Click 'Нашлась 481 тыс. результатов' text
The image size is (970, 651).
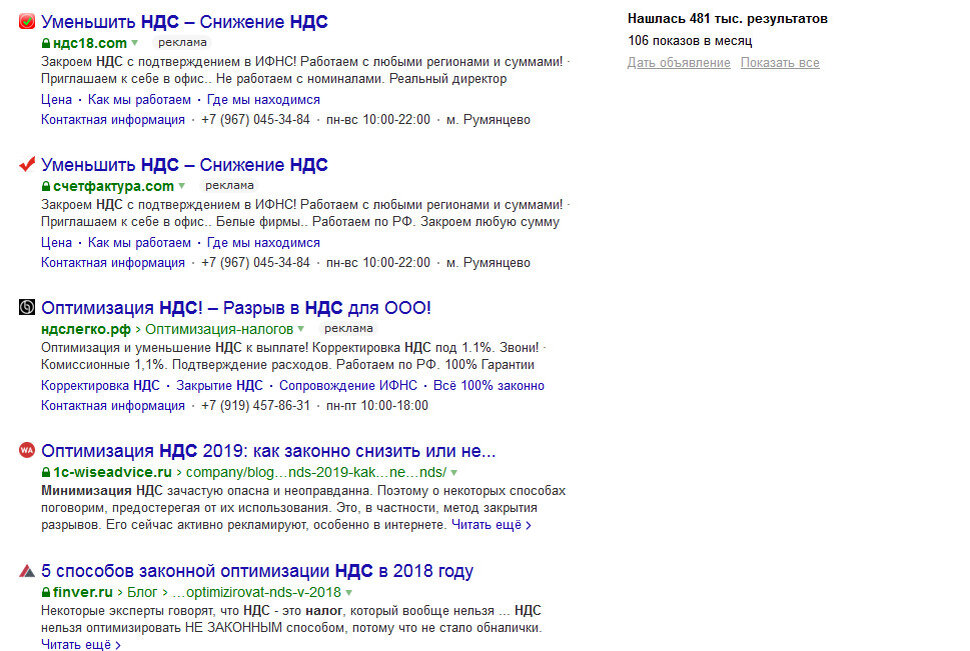728,19
